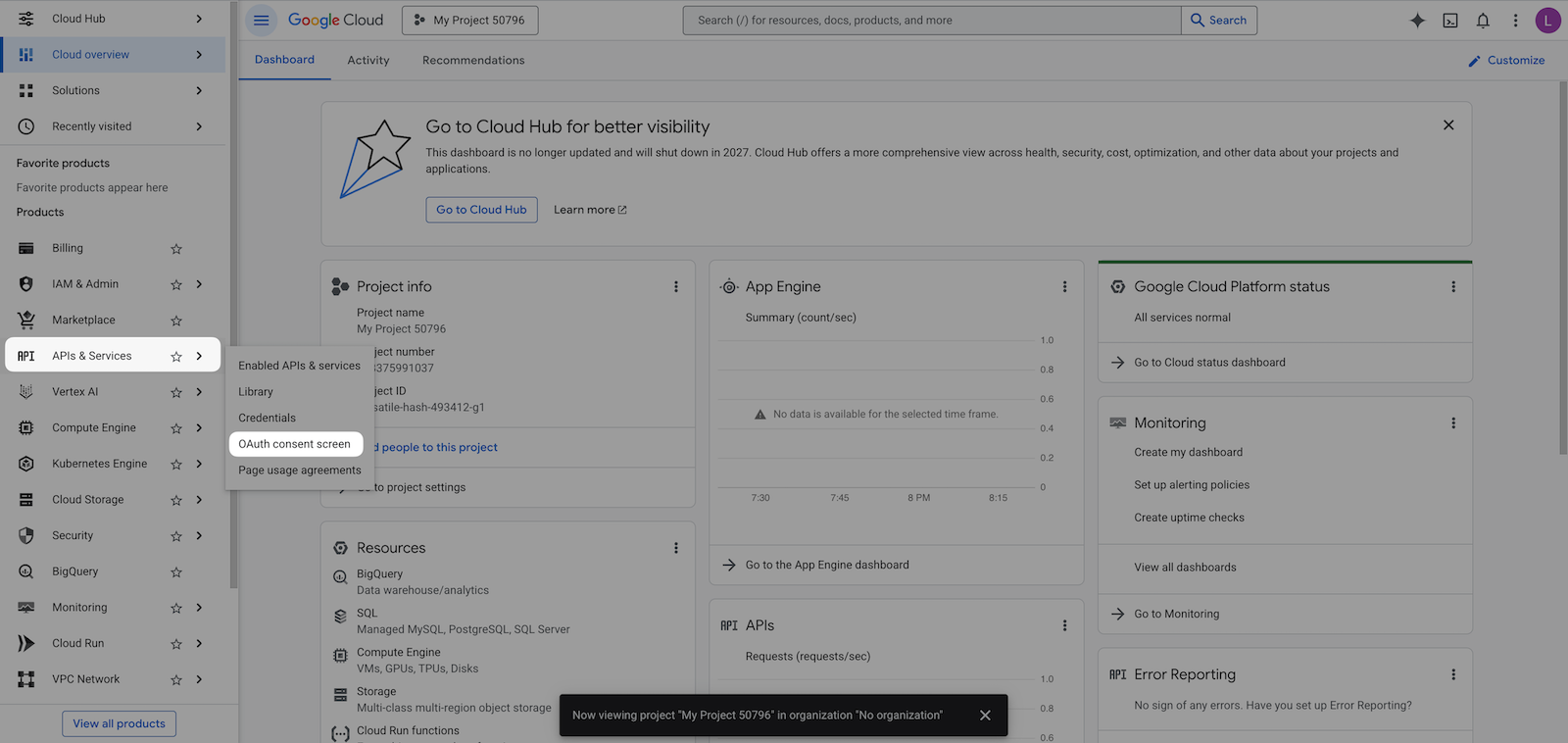Viewport: 1568px width, 743px height.
Task: Favorite IAM & Admin with its star
Action: [176, 284]
